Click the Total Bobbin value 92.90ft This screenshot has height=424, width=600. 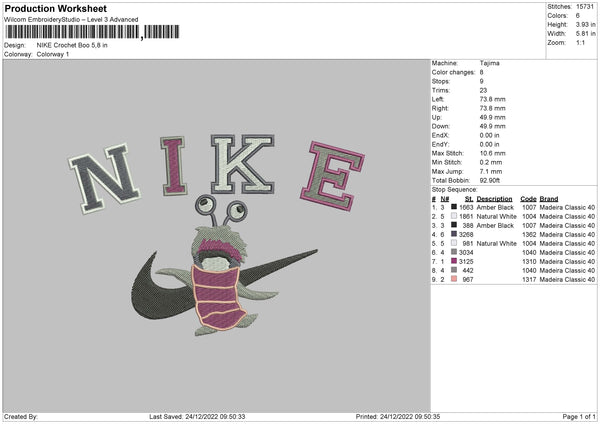click(x=490, y=180)
